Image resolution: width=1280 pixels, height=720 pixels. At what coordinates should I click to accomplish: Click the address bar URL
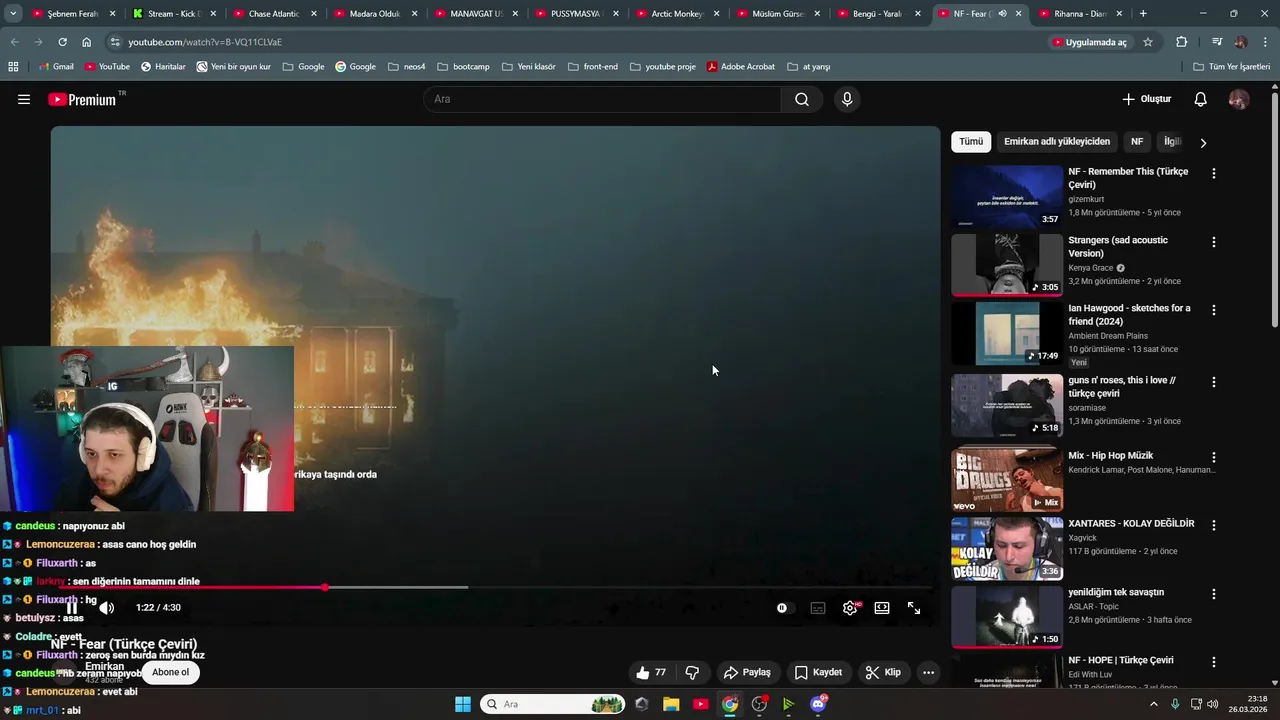tap(204, 42)
